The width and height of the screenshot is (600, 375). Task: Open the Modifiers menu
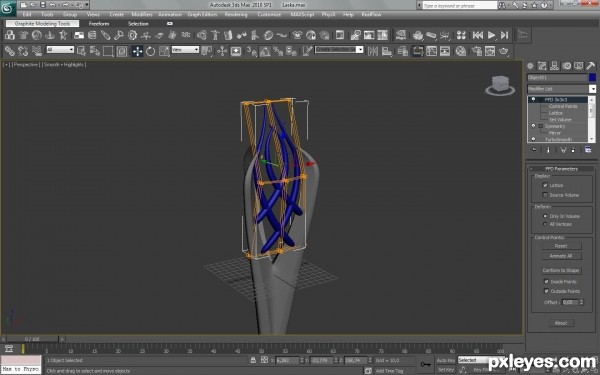tap(142, 15)
